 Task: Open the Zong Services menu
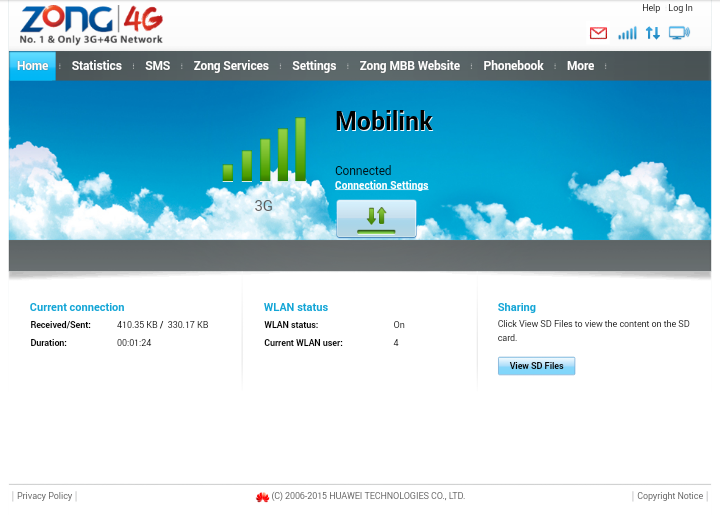[x=231, y=66]
